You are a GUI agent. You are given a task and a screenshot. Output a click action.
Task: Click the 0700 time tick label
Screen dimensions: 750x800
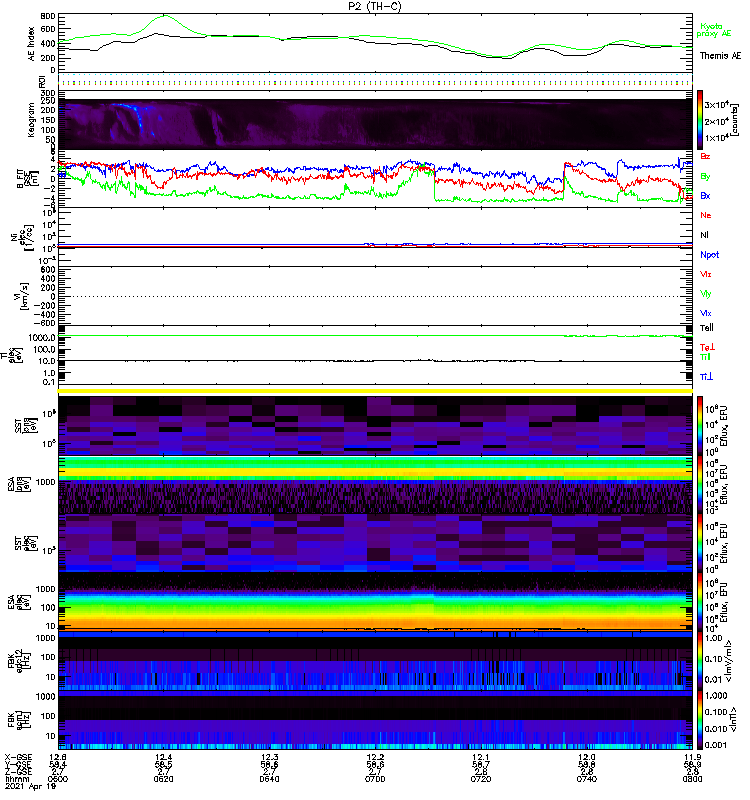[x=375, y=779]
